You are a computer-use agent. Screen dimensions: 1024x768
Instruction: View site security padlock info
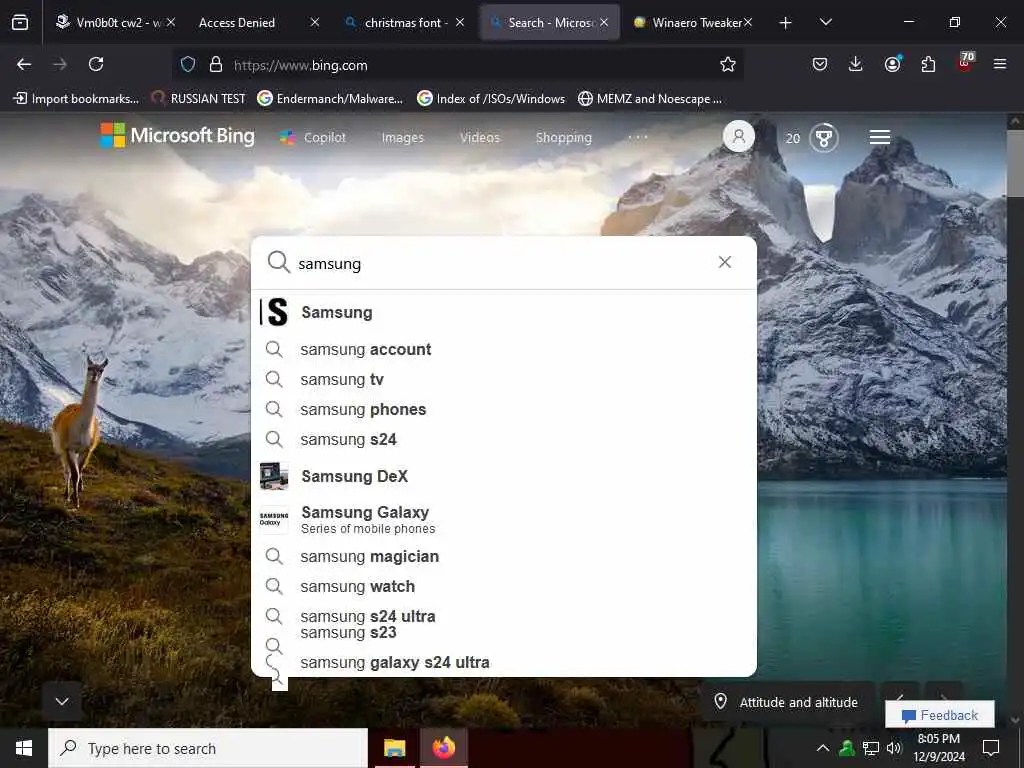pyautogui.click(x=216, y=64)
